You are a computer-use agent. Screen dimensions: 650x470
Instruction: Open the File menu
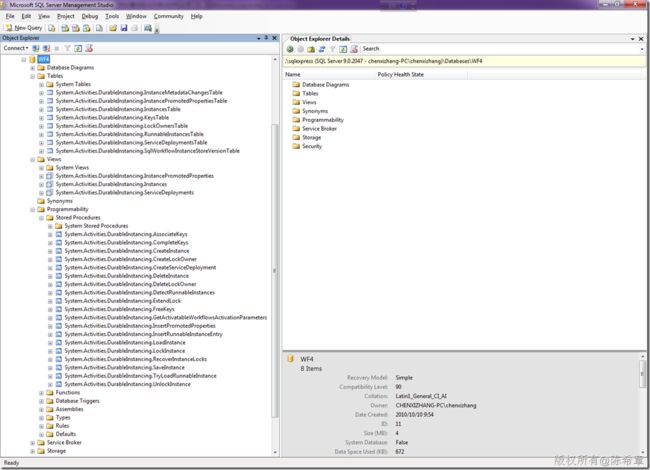coord(10,16)
